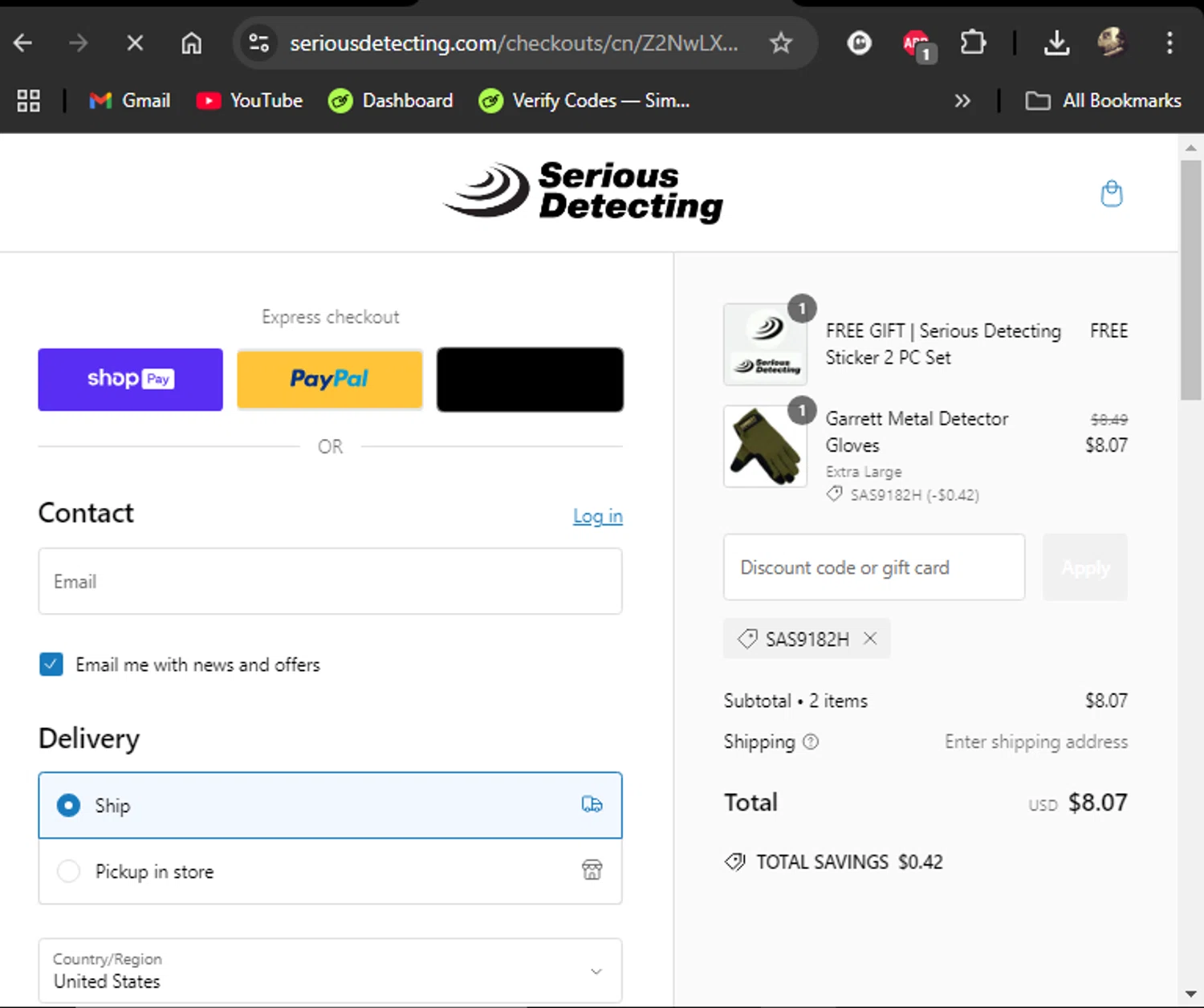Click the Total $8.07 amount
Image resolution: width=1204 pixels, height=1008 pixels.
pos(1097,803)
